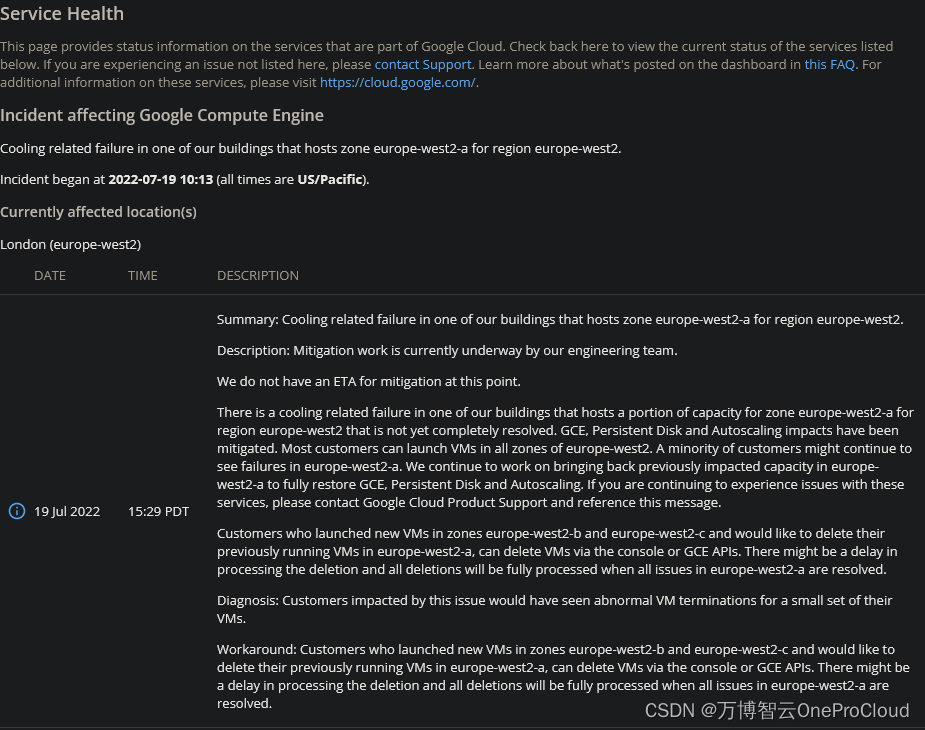Click the 'We do not have an ETA' line

pyautogui.click(x=369, y=381)
